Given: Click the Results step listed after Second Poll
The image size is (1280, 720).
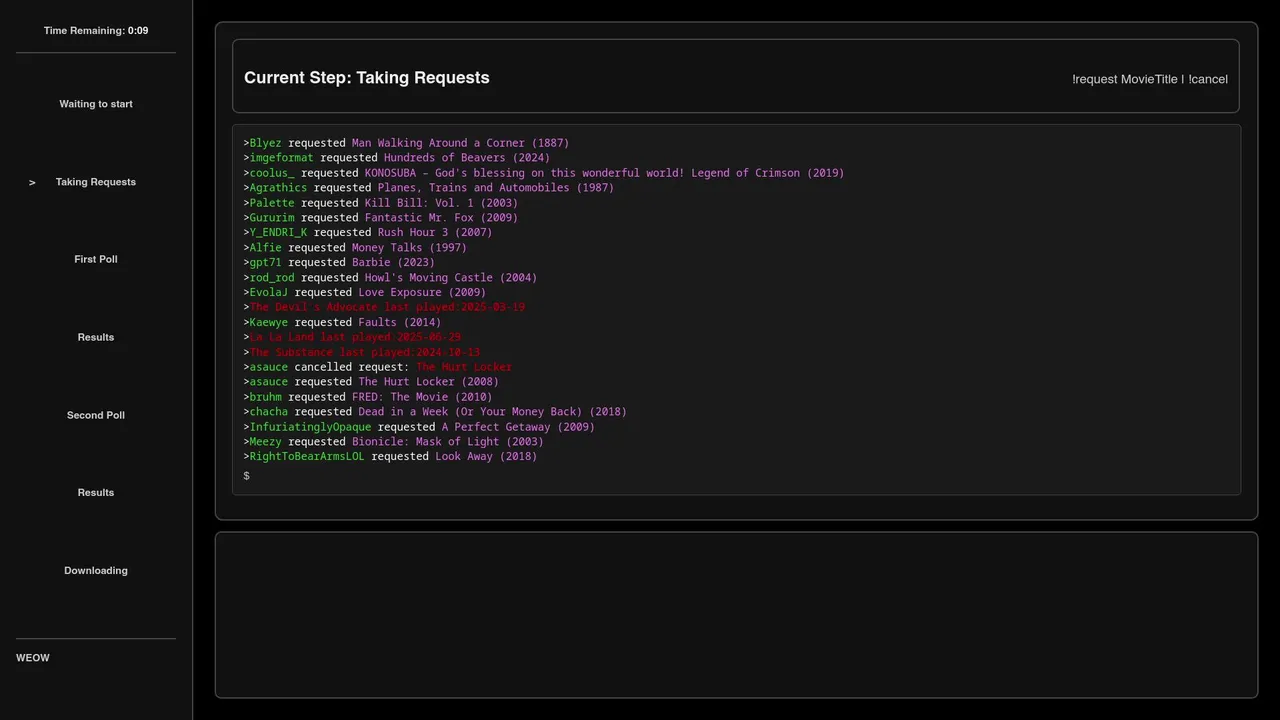Looking at the screenshot, I should [96, 493].
